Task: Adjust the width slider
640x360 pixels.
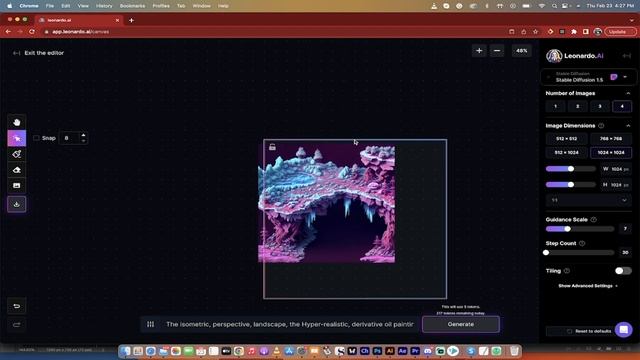Action: click(571, 169)
